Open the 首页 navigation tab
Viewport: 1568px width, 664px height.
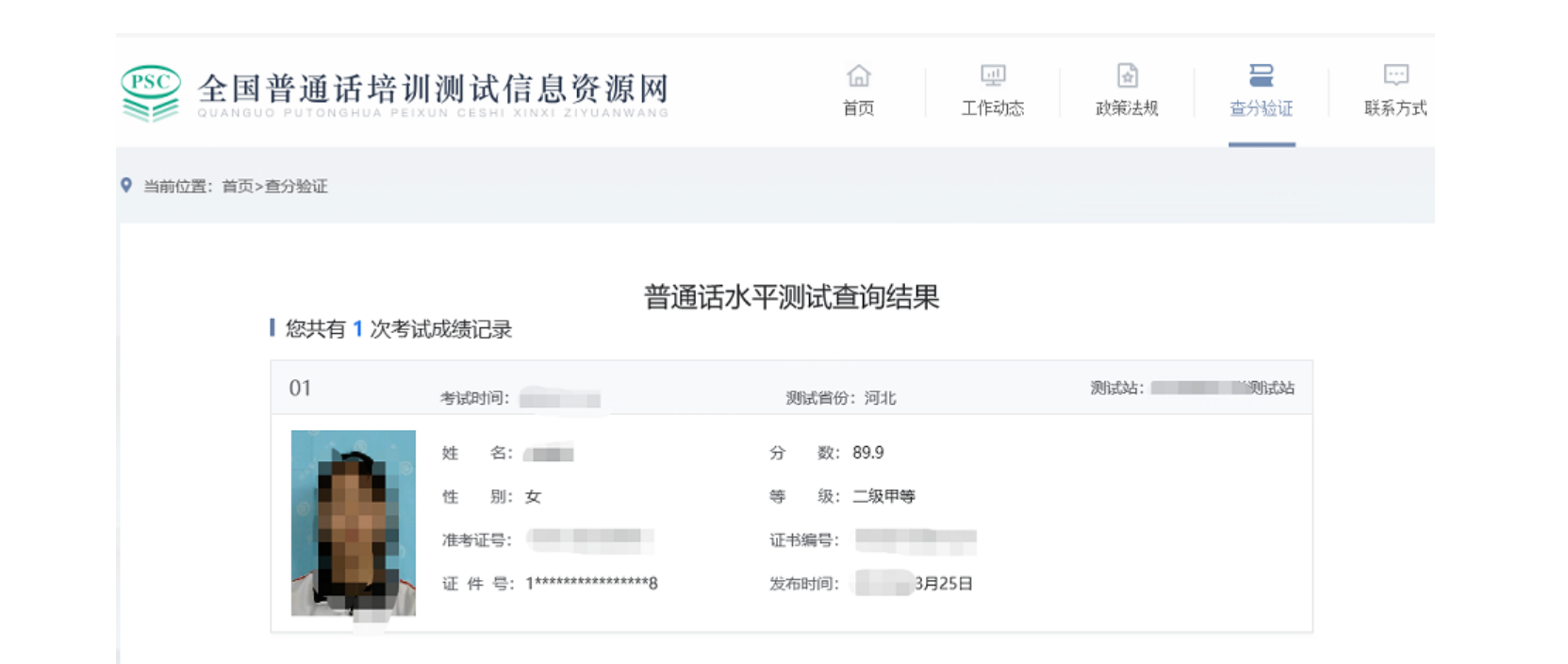pyautogui.click(x=858, y=108)
